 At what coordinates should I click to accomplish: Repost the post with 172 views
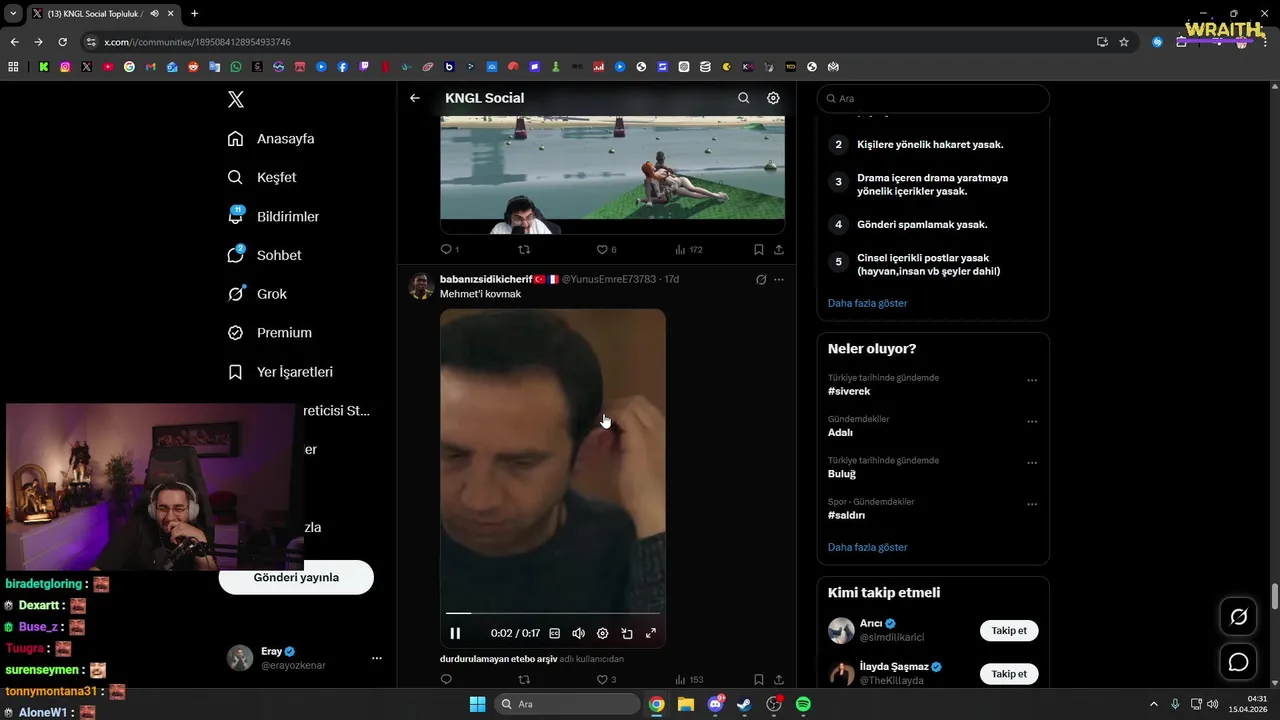pos(524,249)
